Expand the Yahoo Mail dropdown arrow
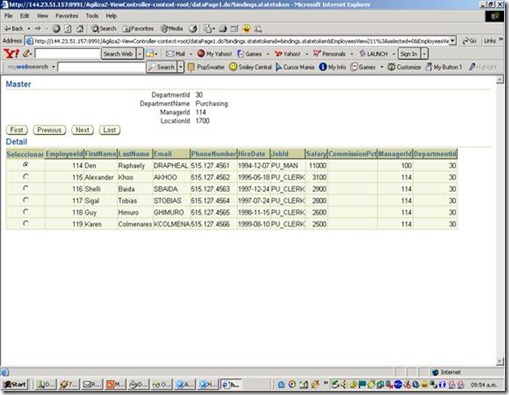Viewport: 509px width, 395px height. point(191,54)
